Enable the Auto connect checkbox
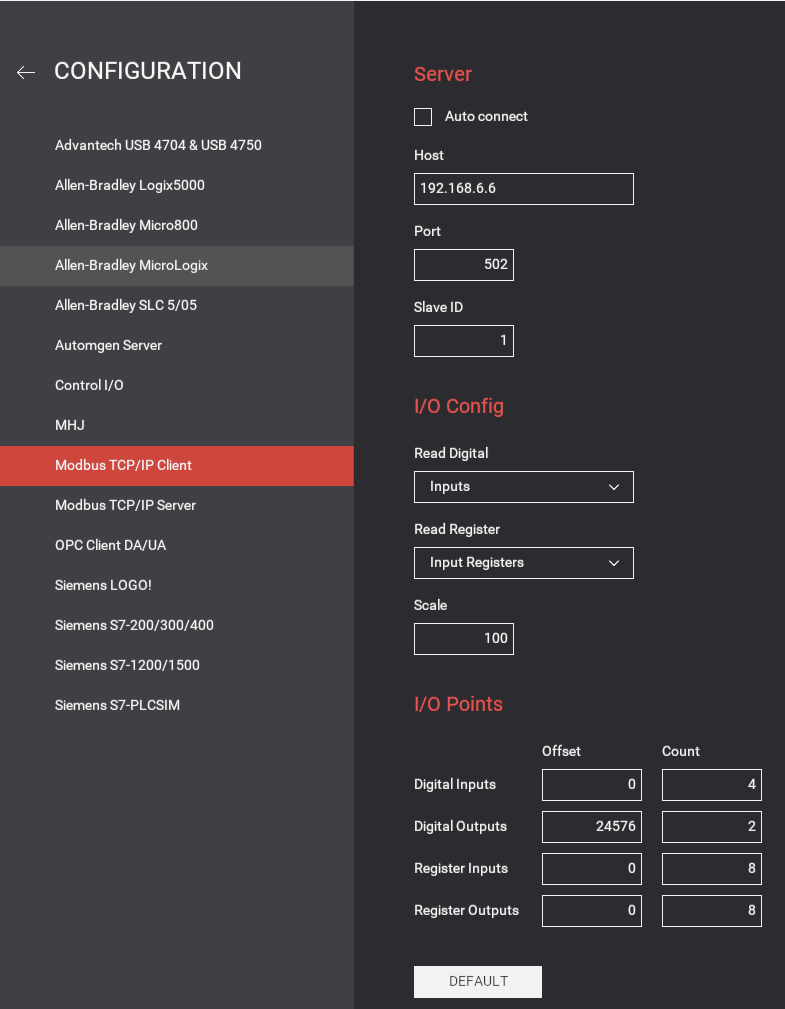The width and height of the screenshot is (785, 1009). (423, 117)
